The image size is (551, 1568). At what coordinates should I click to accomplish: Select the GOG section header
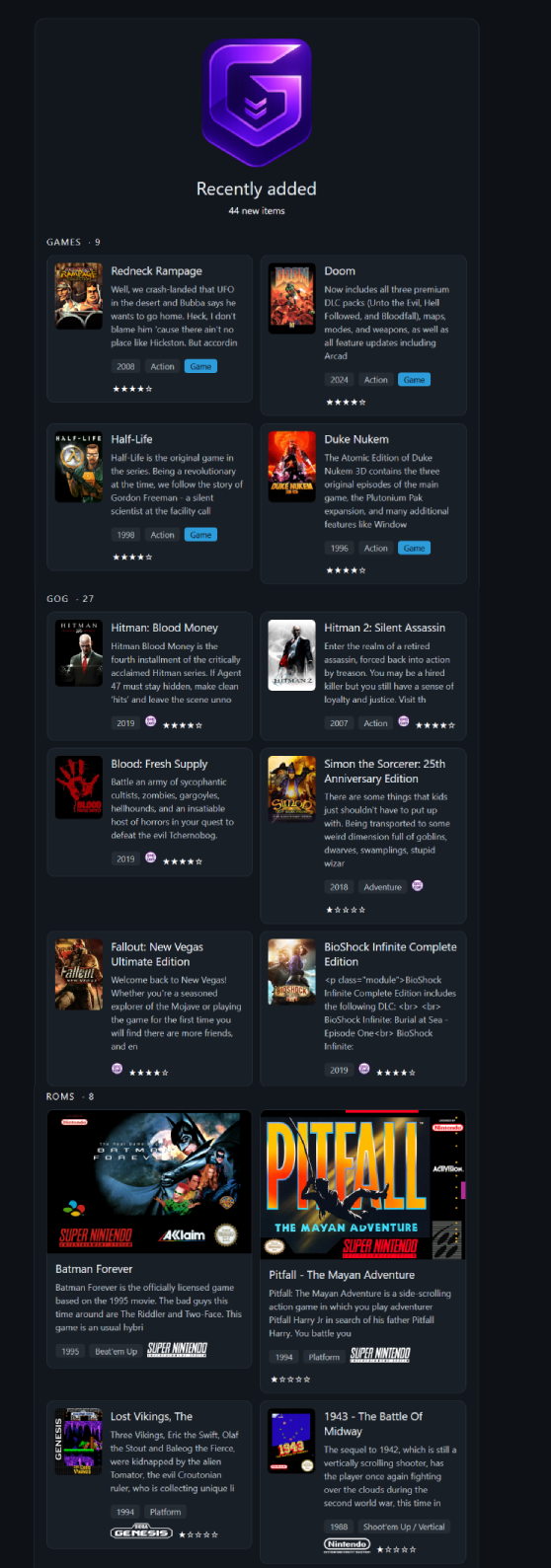(x=57, y=599)
